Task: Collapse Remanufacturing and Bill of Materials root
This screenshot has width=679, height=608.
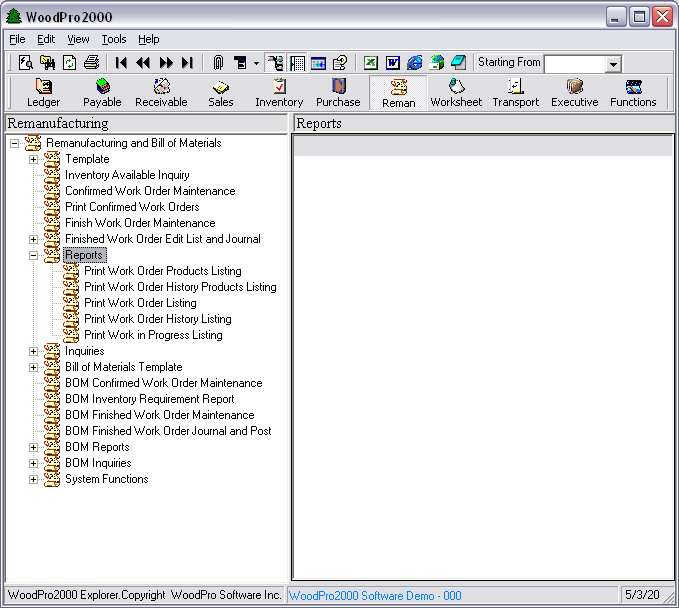Action: point(14,143)
